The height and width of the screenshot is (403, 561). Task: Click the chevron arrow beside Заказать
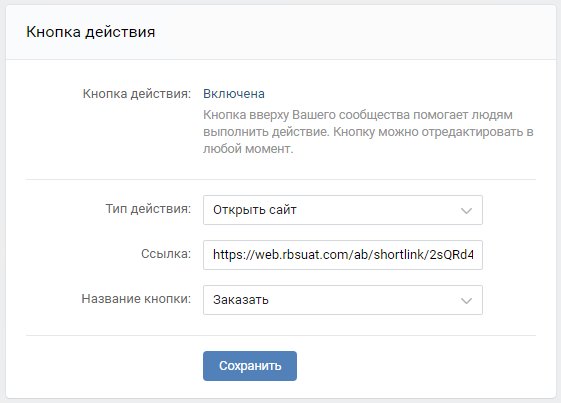point(466,301)
